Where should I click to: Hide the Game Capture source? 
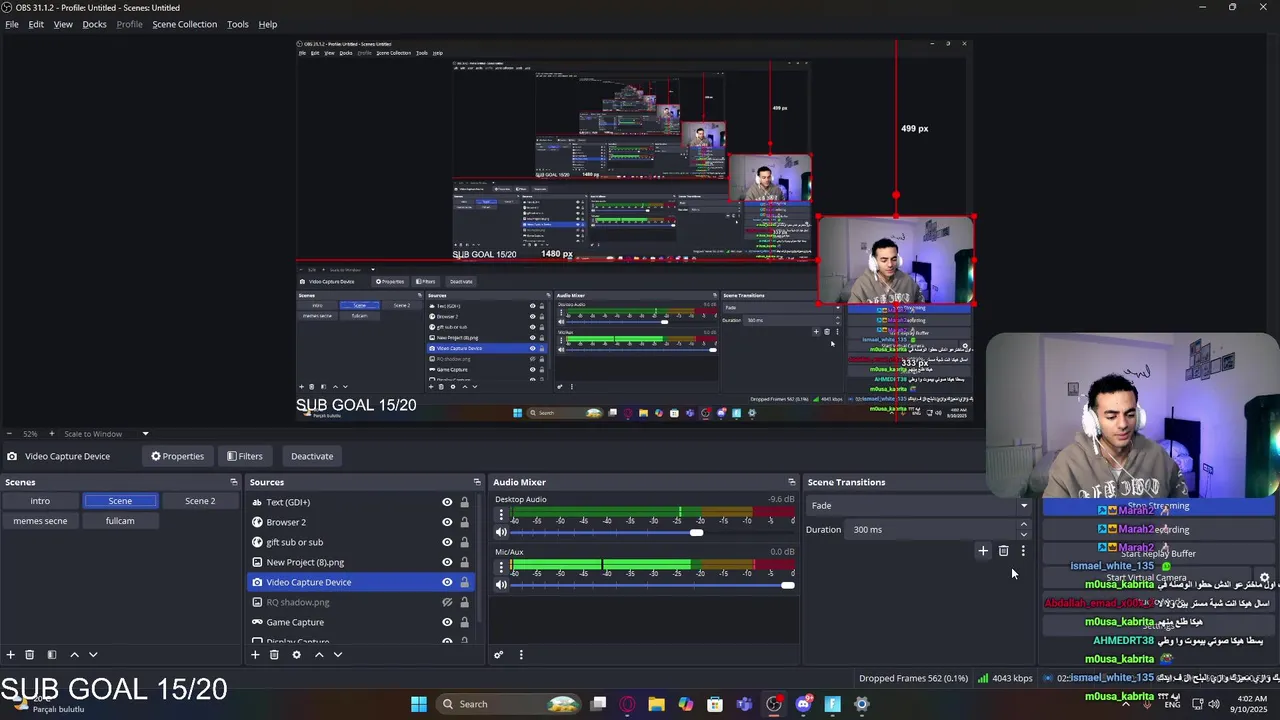(x=447, y=622)
